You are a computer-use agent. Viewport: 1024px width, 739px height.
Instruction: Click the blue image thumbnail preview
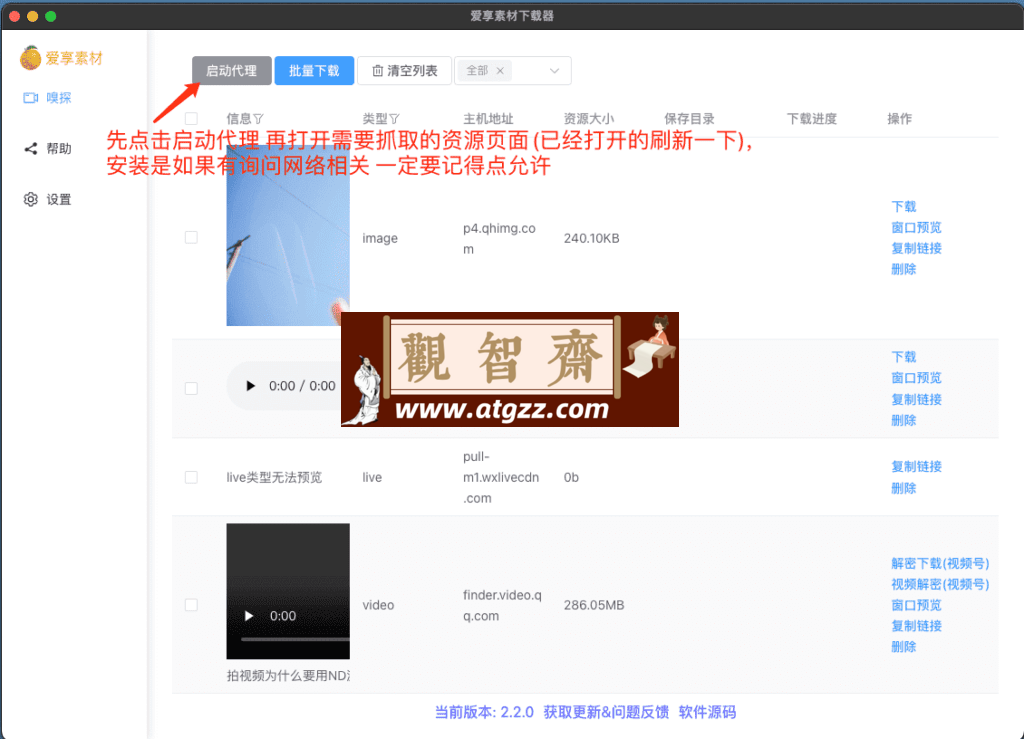click(x=288, y=238)
